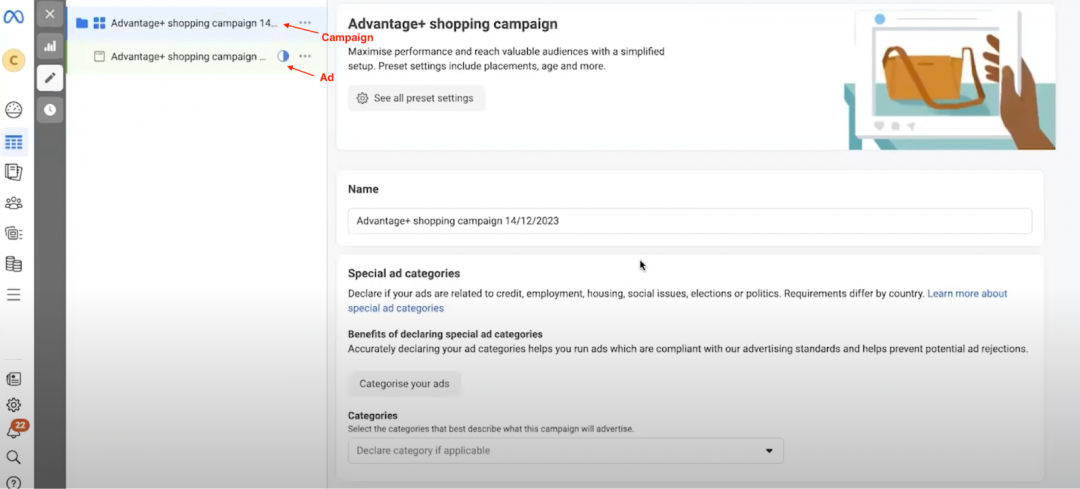
Task: Open the Advertising settings icon with lines
Action: pos(14,233)
